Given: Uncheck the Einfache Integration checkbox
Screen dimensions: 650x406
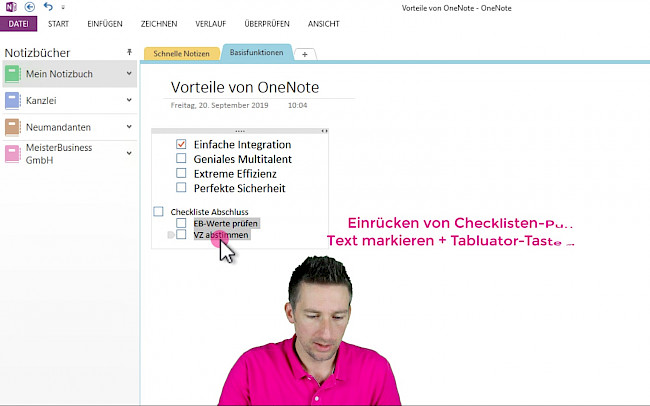Looking at the screenshot, I should (181, 144).
